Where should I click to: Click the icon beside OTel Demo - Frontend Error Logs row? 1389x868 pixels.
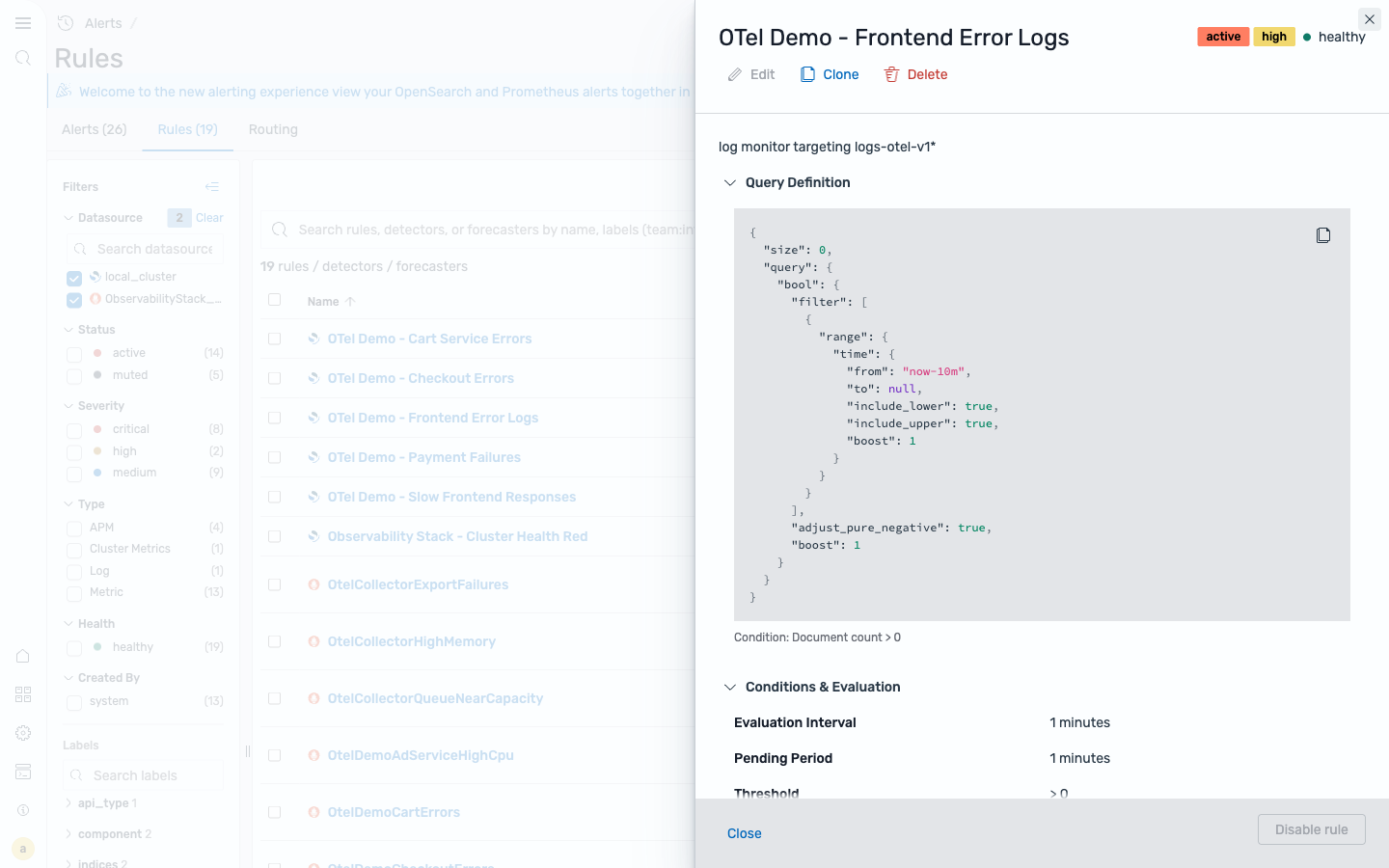[313, 418]
